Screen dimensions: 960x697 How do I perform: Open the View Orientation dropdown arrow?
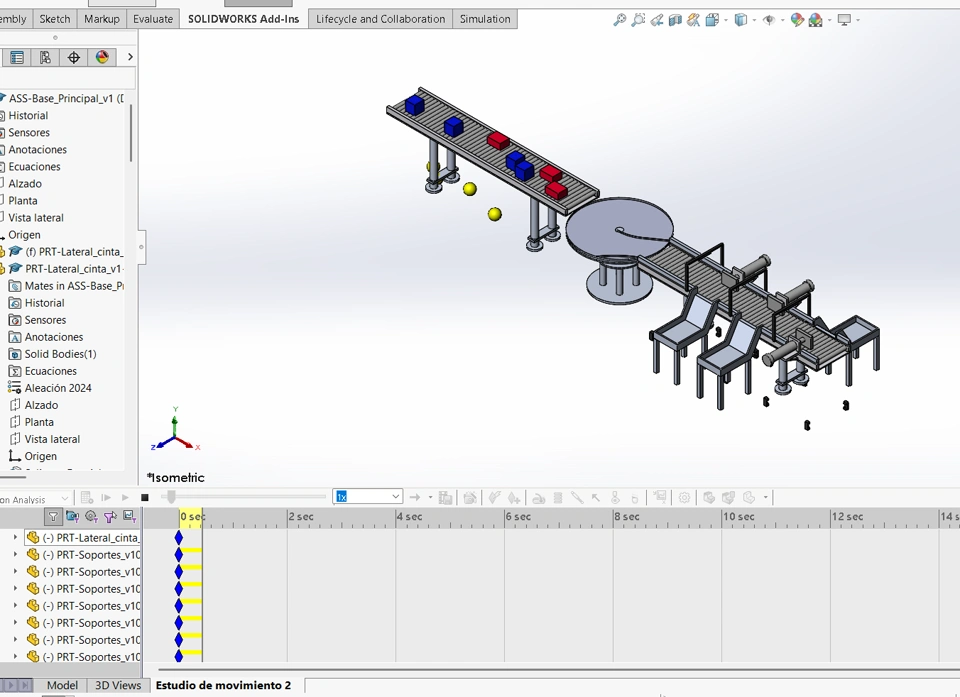point(726,20)
